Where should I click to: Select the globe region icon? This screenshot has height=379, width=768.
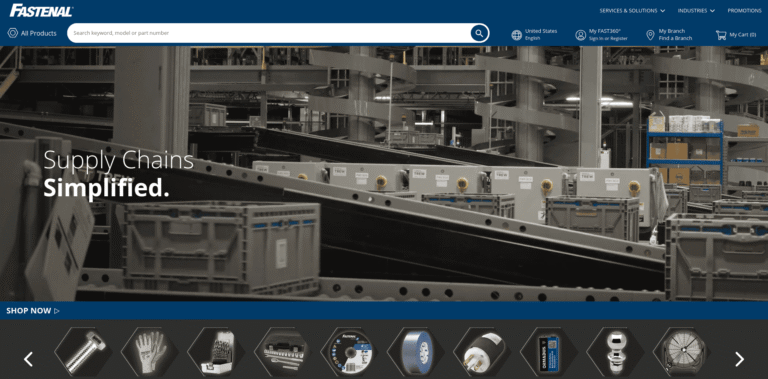point(516,35)
